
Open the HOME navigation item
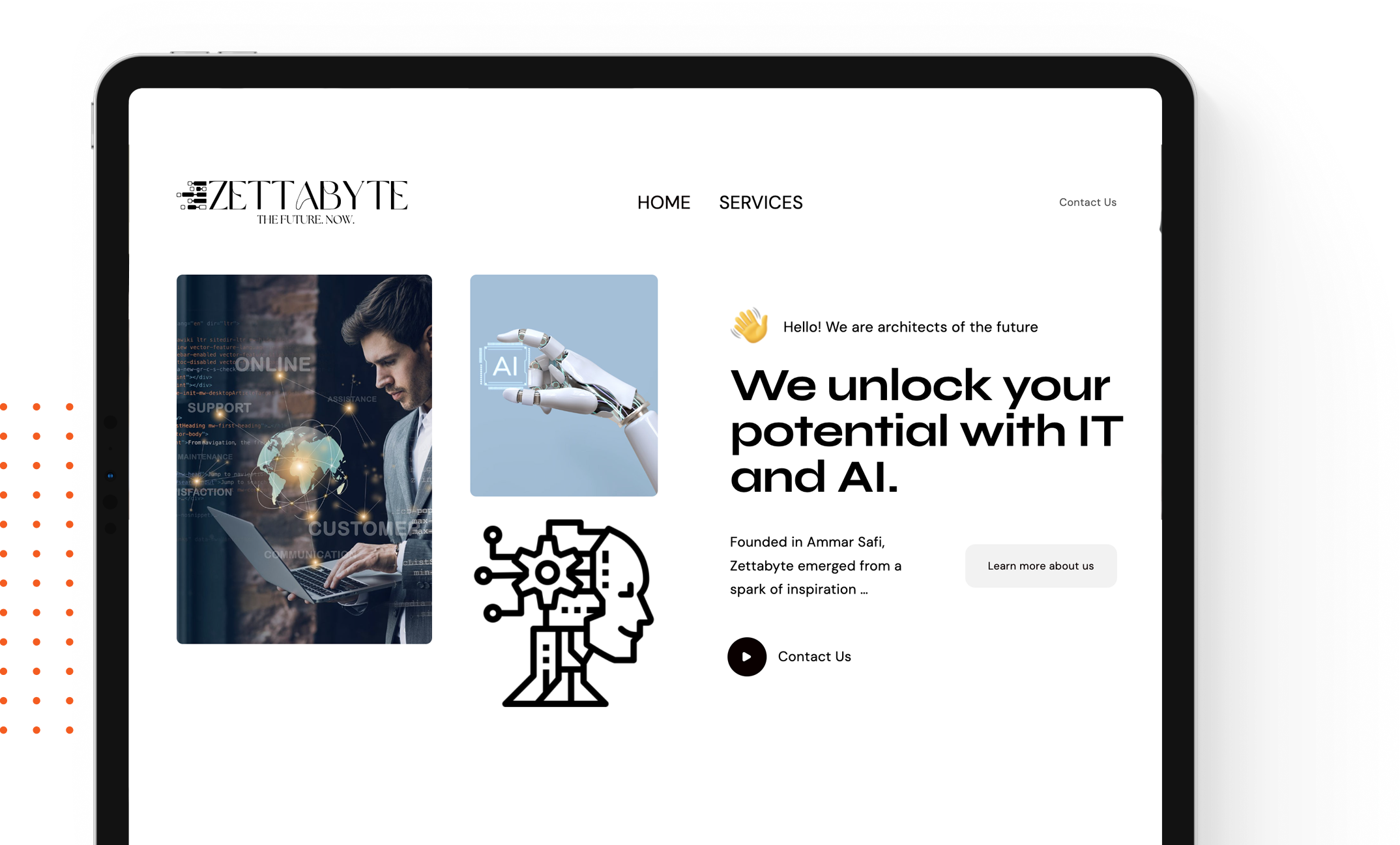pos(664,203)
